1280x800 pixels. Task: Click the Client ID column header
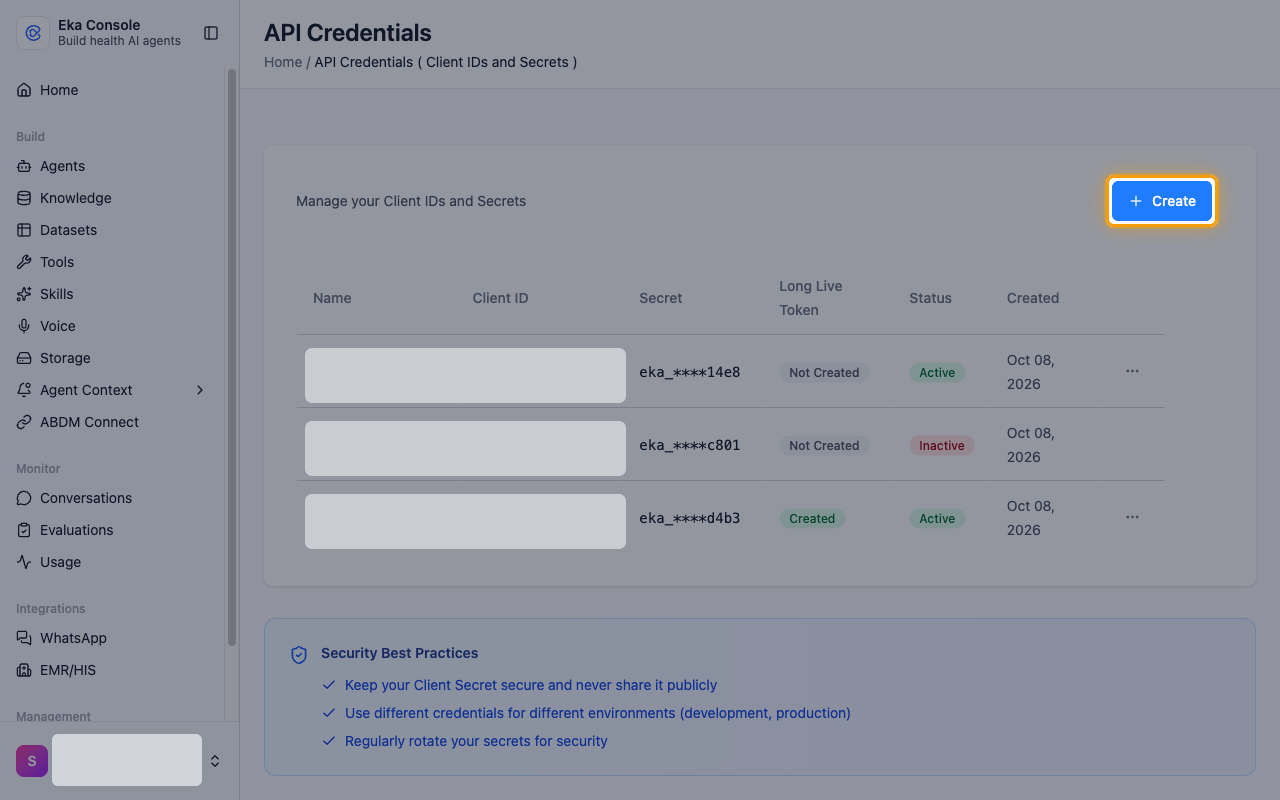500,298
